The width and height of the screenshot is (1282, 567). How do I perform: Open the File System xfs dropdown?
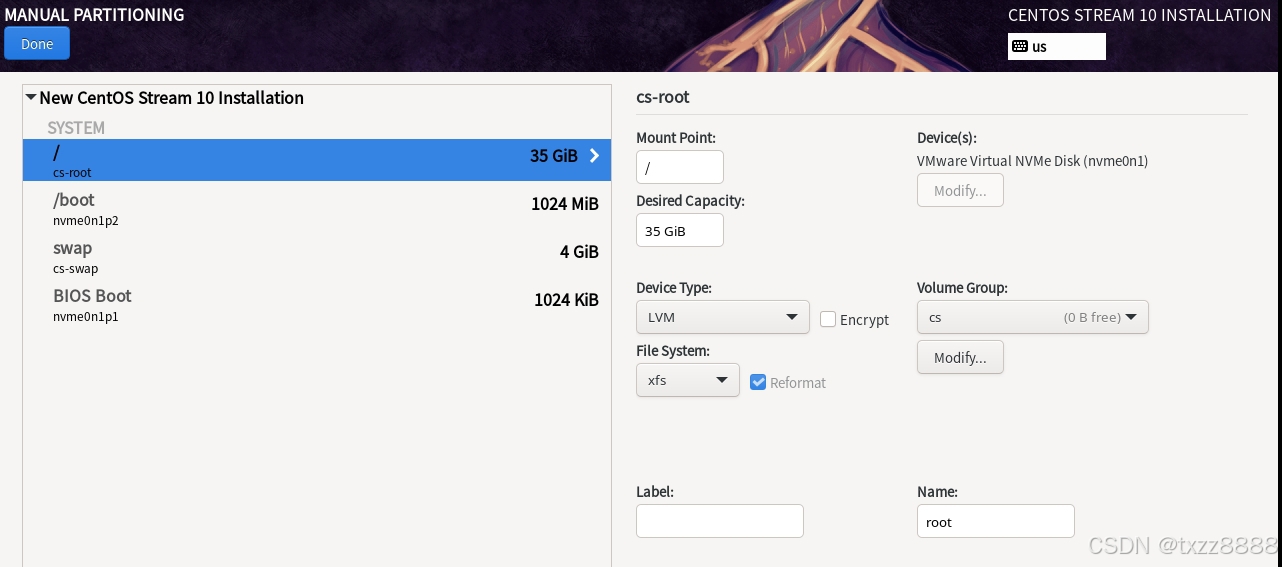(x=688, y=380)
